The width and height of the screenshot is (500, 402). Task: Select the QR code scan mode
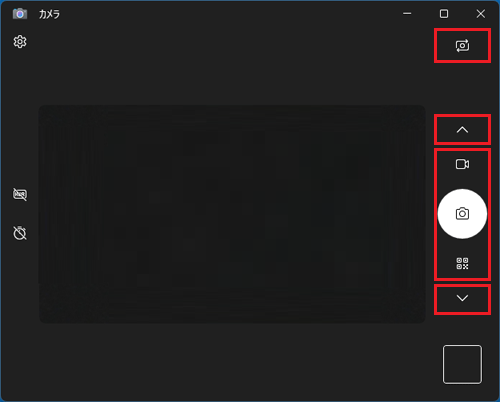pyautogui.click(x=462, y=263)
